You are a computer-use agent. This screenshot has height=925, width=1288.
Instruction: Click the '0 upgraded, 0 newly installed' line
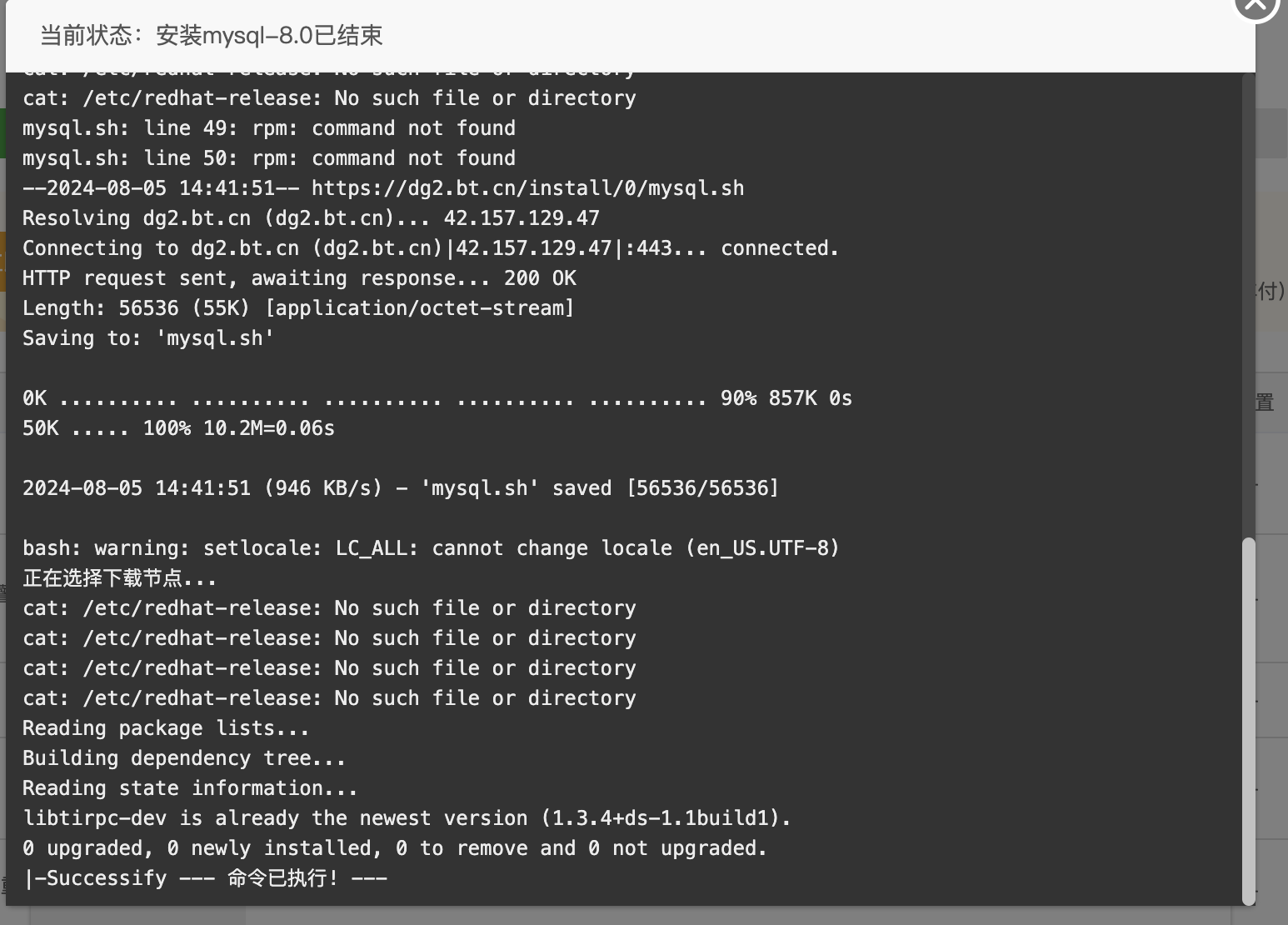(395, 848)
